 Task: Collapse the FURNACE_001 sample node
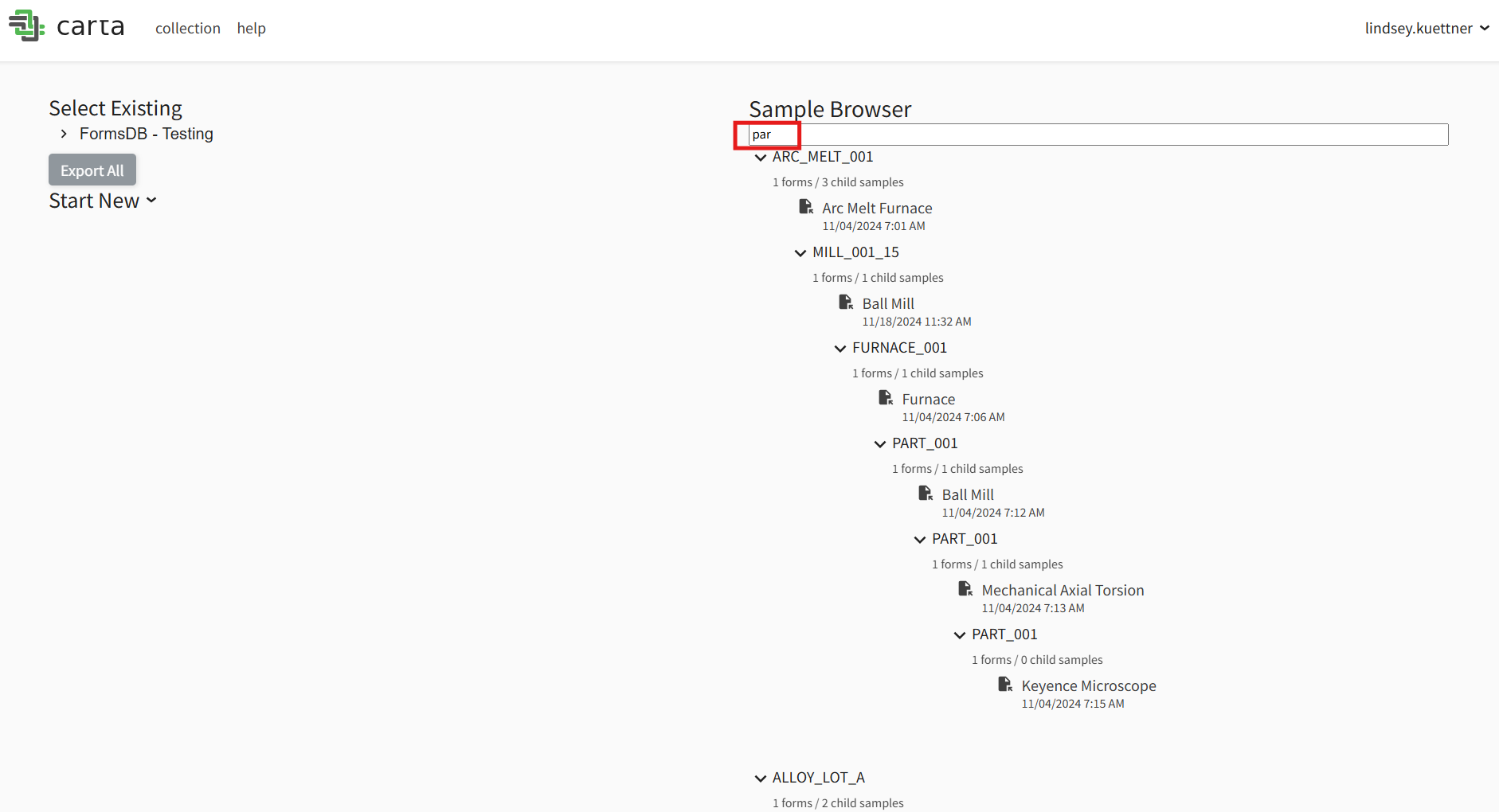point(840,349)
